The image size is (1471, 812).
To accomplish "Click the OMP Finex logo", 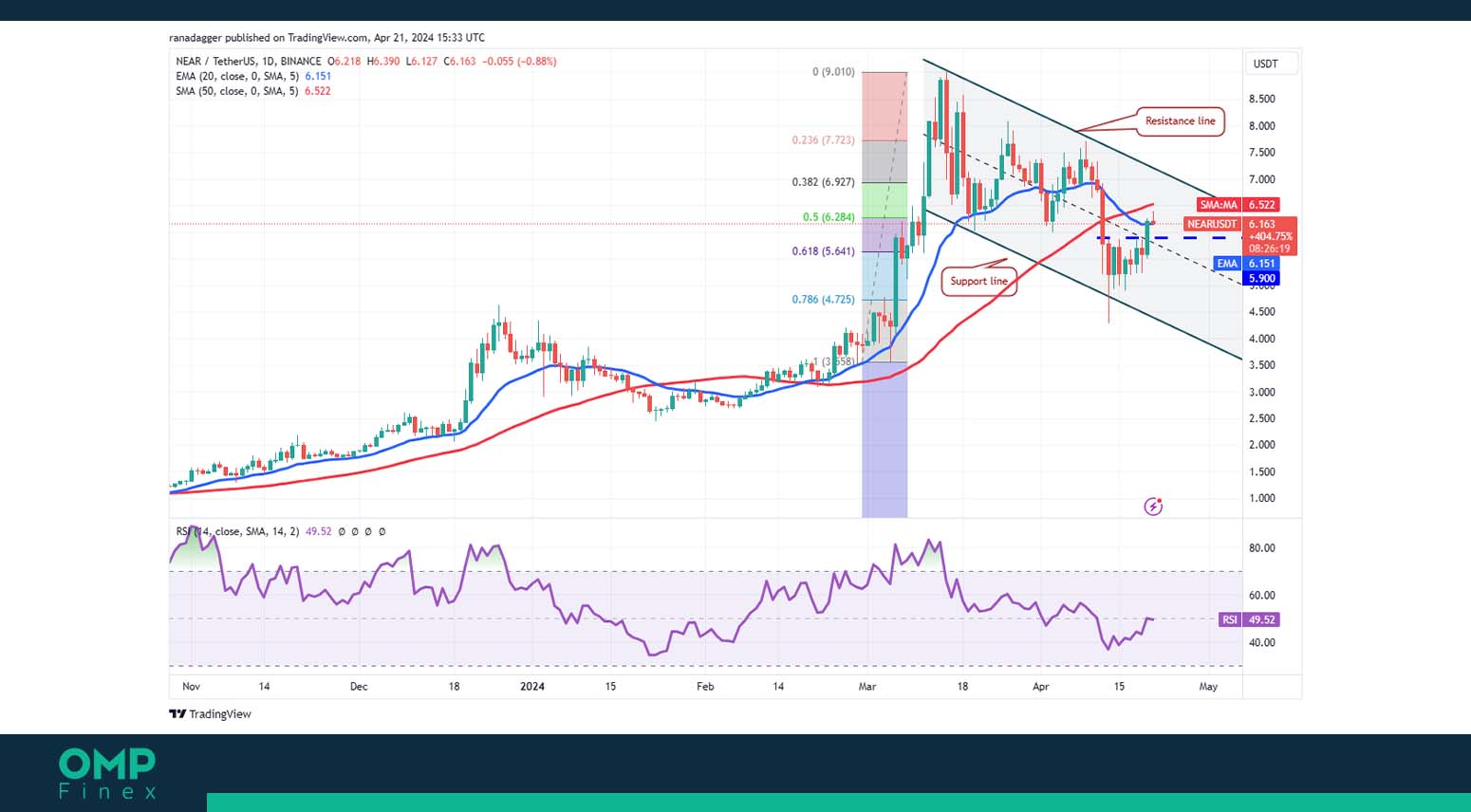I will pos(107,773).
